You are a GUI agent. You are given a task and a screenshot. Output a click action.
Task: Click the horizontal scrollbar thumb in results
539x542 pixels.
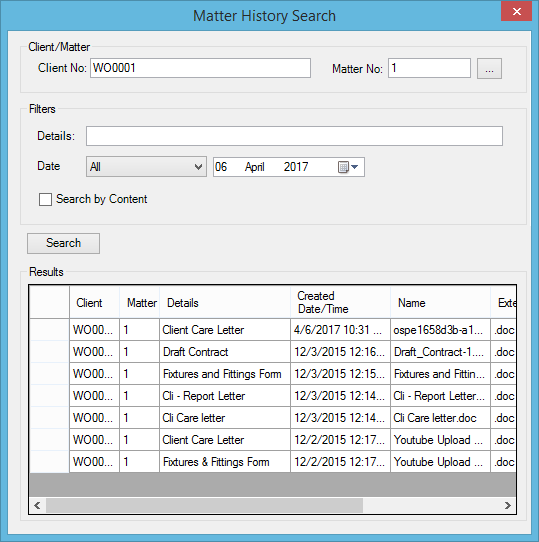[205, 506]
